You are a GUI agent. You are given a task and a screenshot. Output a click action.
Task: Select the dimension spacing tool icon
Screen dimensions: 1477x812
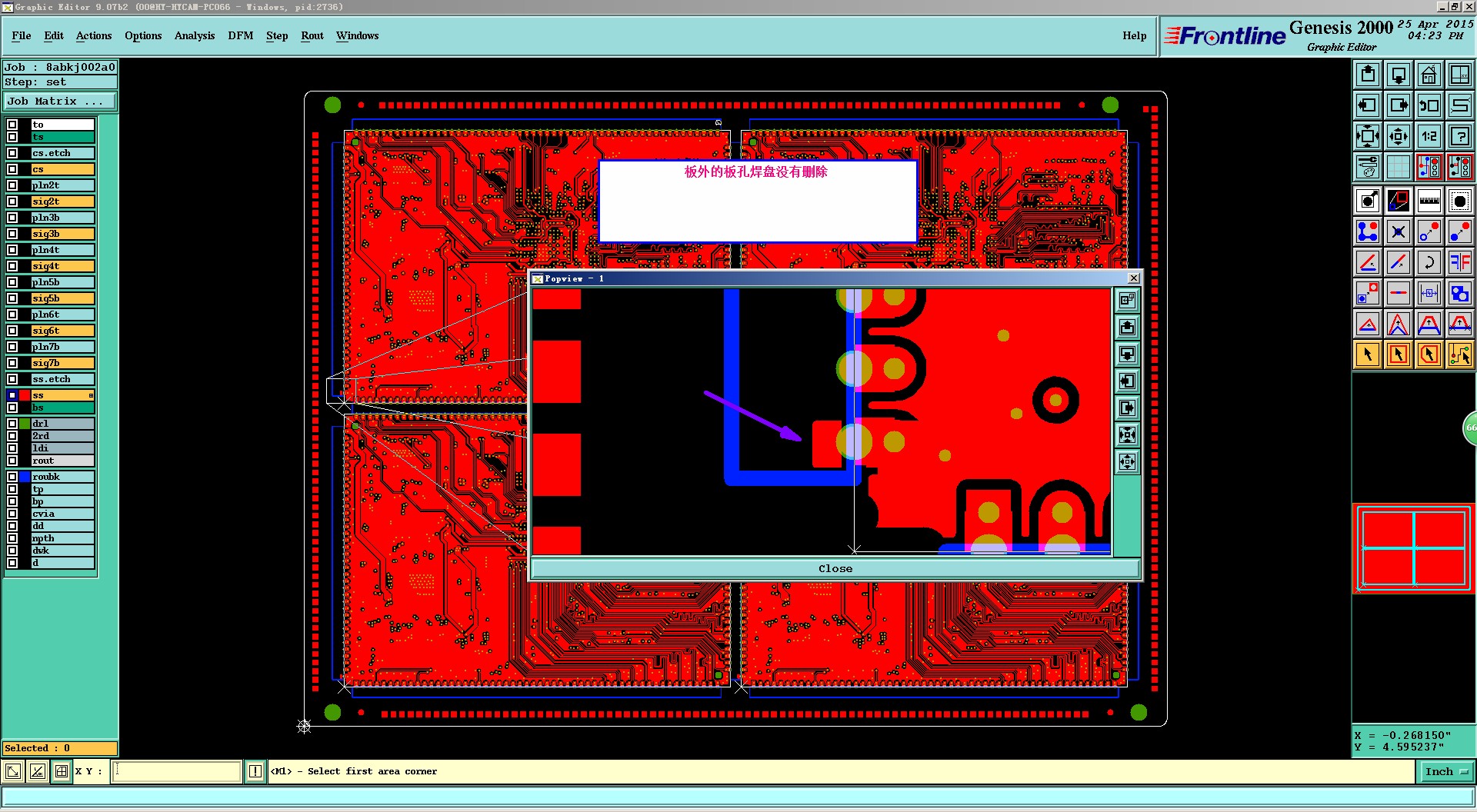(1429, 293)
